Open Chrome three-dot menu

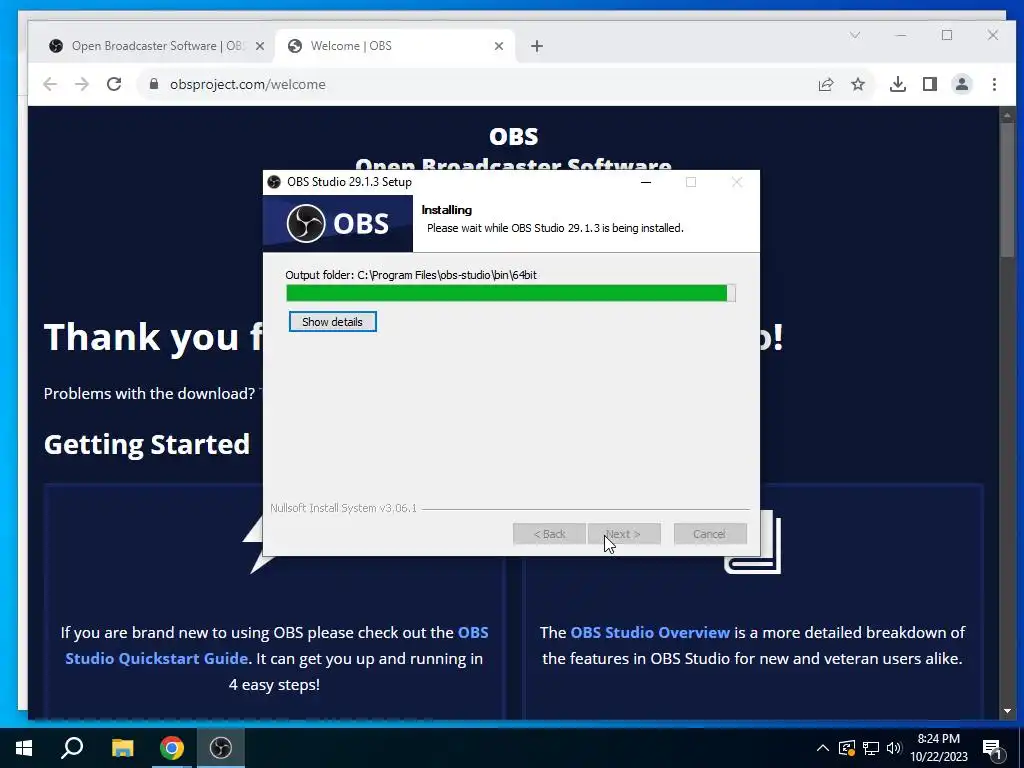click(x=994, y=84)
